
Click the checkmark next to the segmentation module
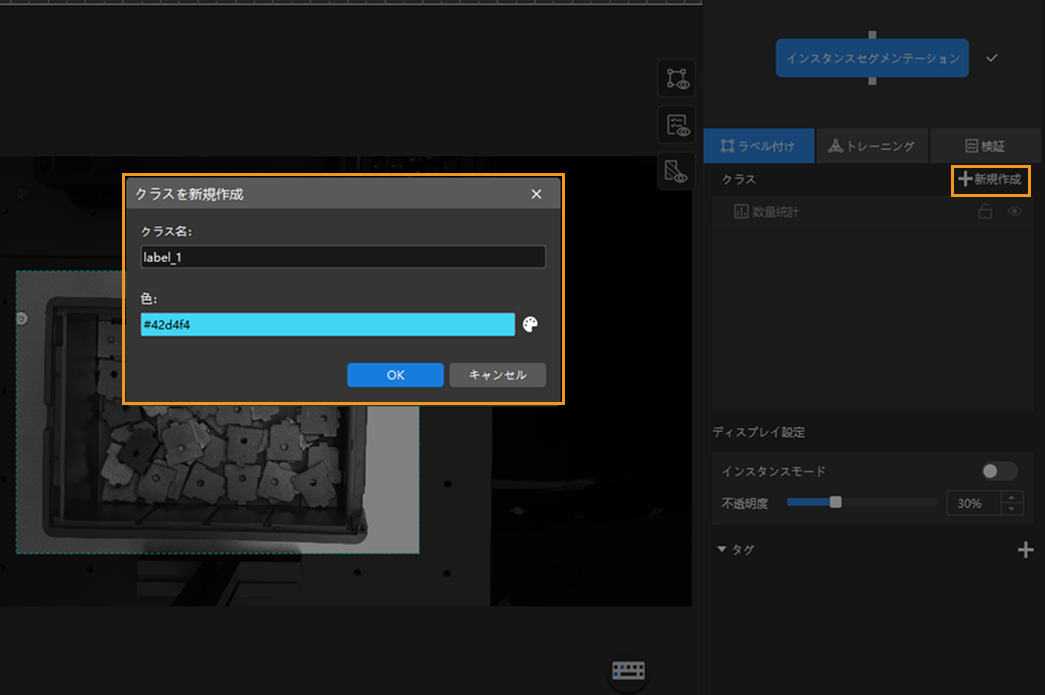click(992, 58)
